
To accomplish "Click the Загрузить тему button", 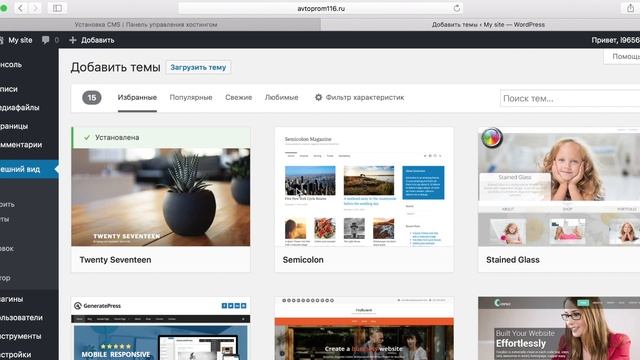I will [x=198, y=67].
